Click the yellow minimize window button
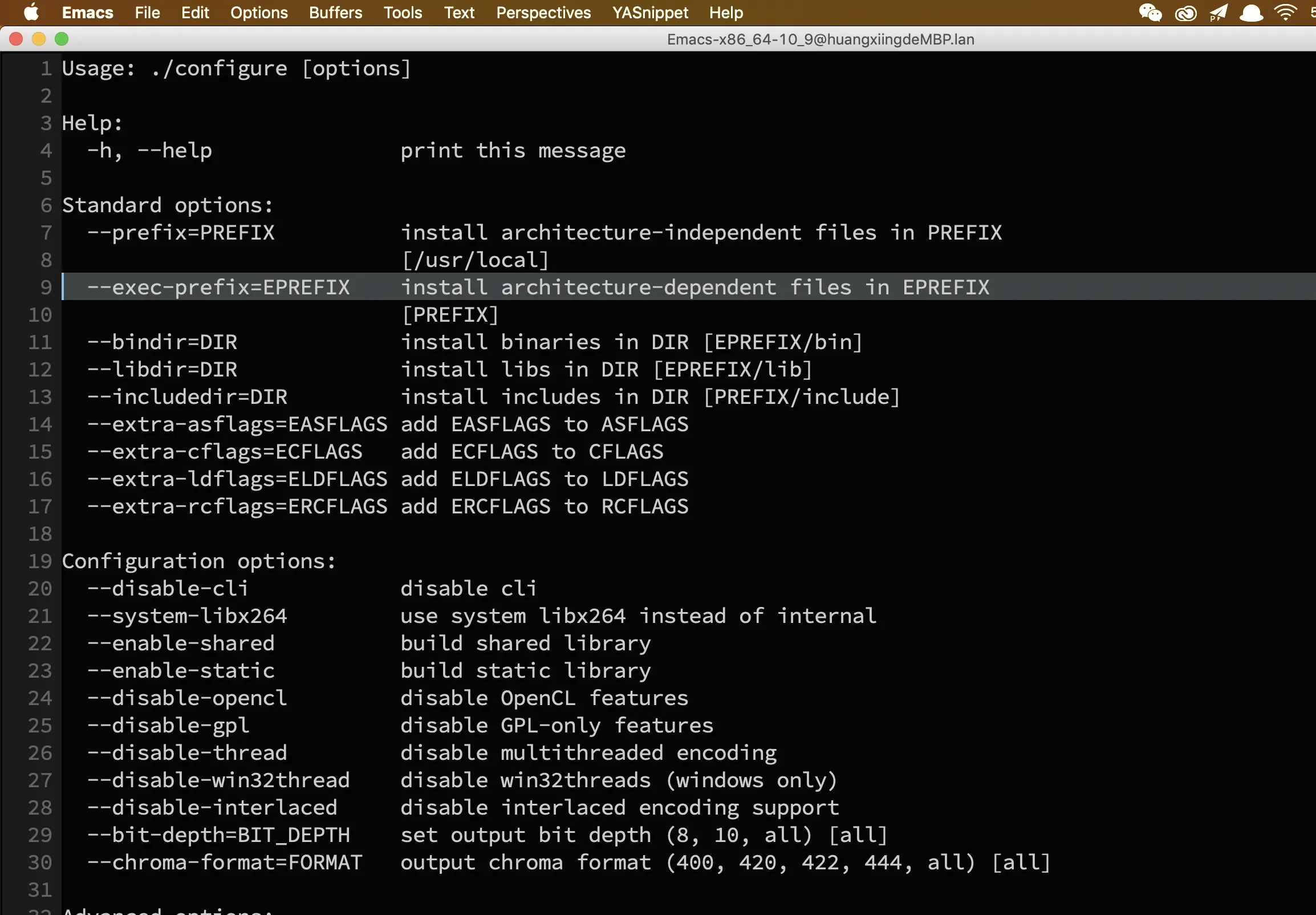 click(x=38, y=39)
